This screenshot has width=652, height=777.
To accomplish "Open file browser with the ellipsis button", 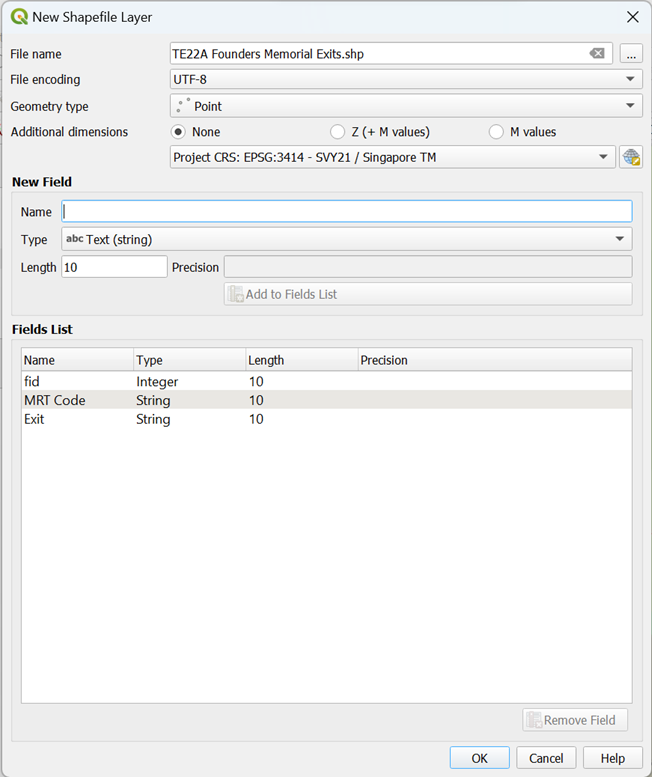I will coord(630,54).
